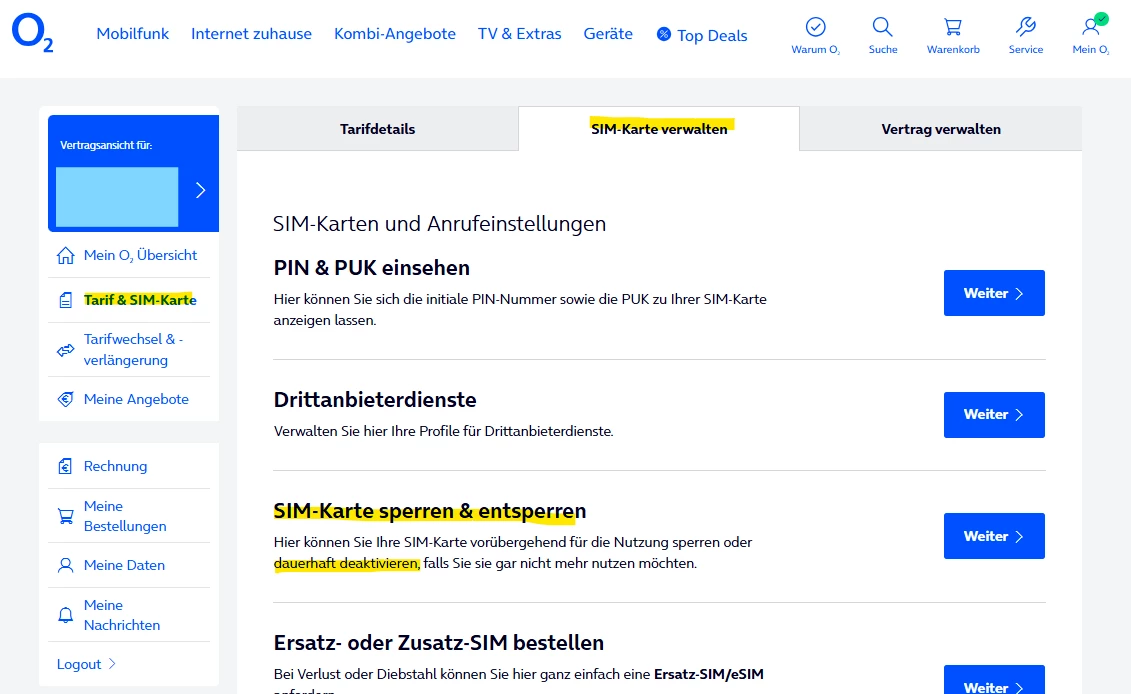
Task: Click the Meine Bestellungen cart icon
Action: (66, 516)
